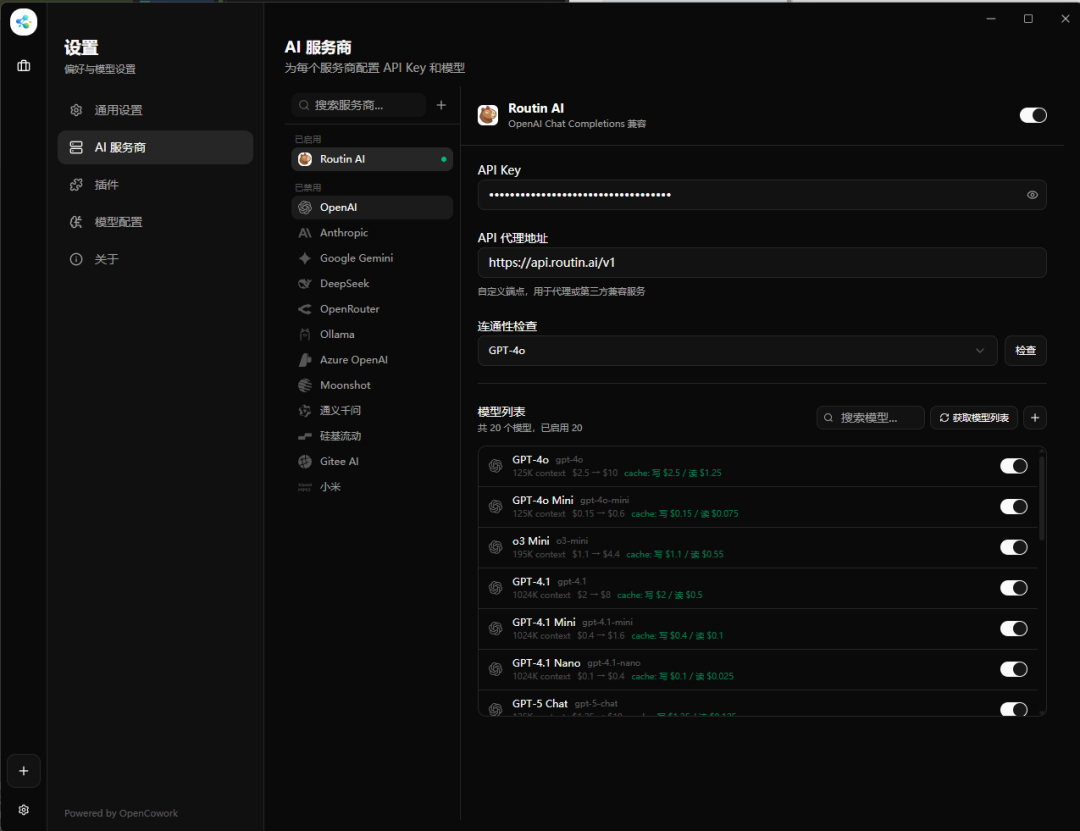The image size is (1080, 831).
Task: Add a new provider with plus icon
Action: pyautogui.click(x=442, y=105)
